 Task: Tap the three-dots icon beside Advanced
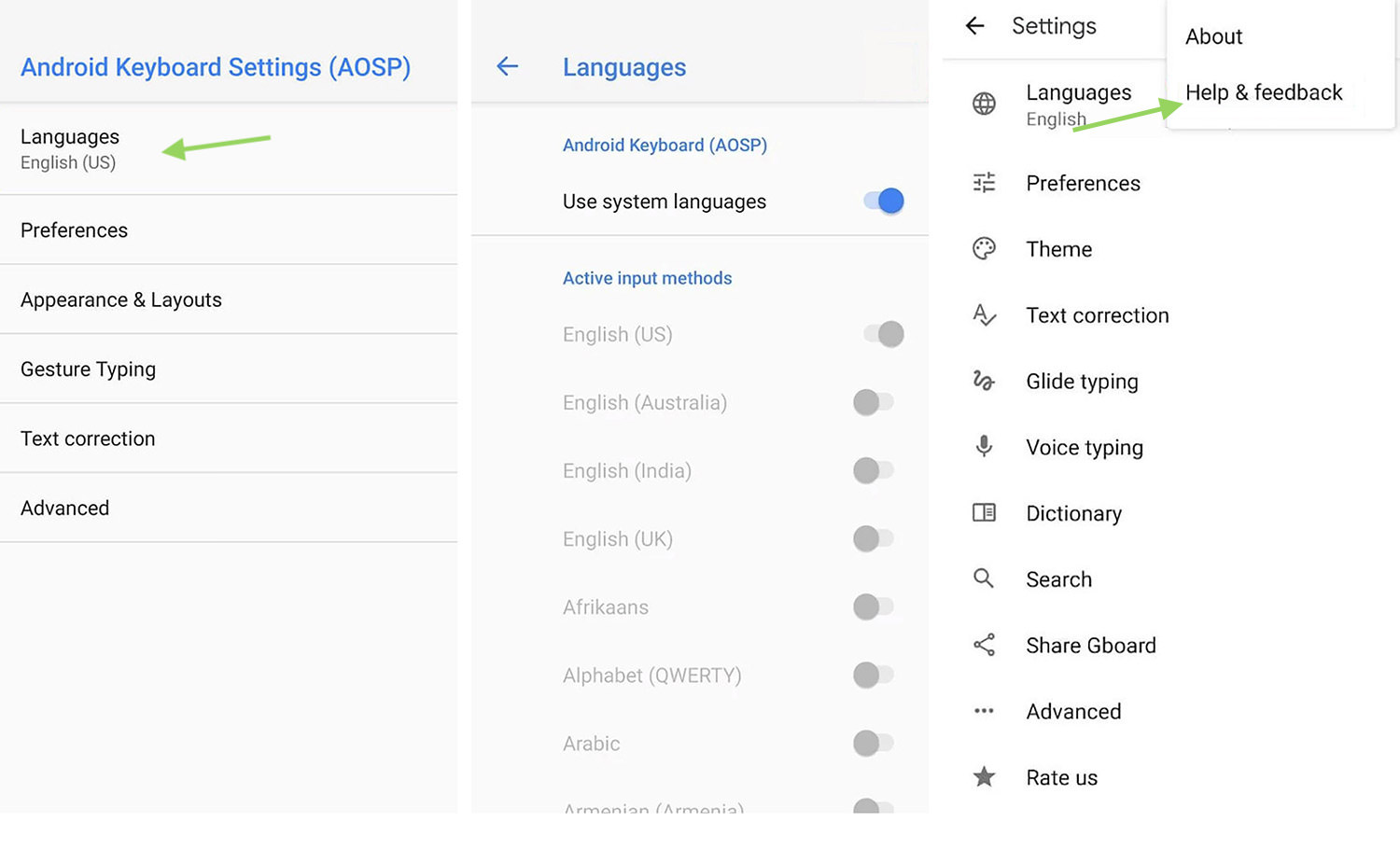pyautogui.click(x=984, y=711)
